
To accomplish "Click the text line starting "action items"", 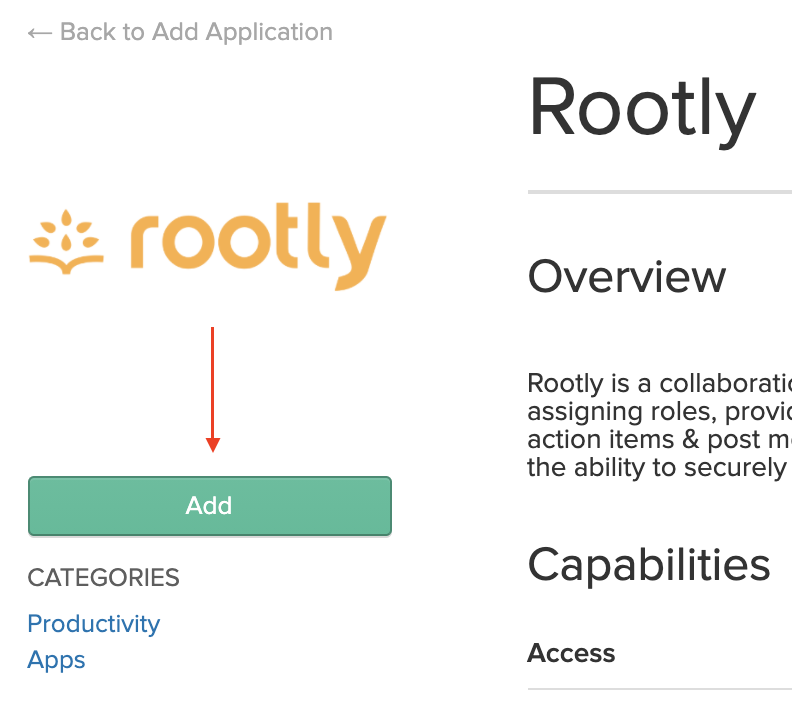I will (x=659, y=440).
